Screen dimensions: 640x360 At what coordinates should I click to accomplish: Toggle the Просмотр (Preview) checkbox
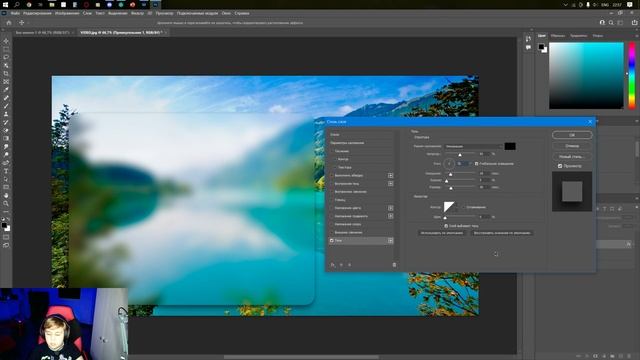[560, 166]
